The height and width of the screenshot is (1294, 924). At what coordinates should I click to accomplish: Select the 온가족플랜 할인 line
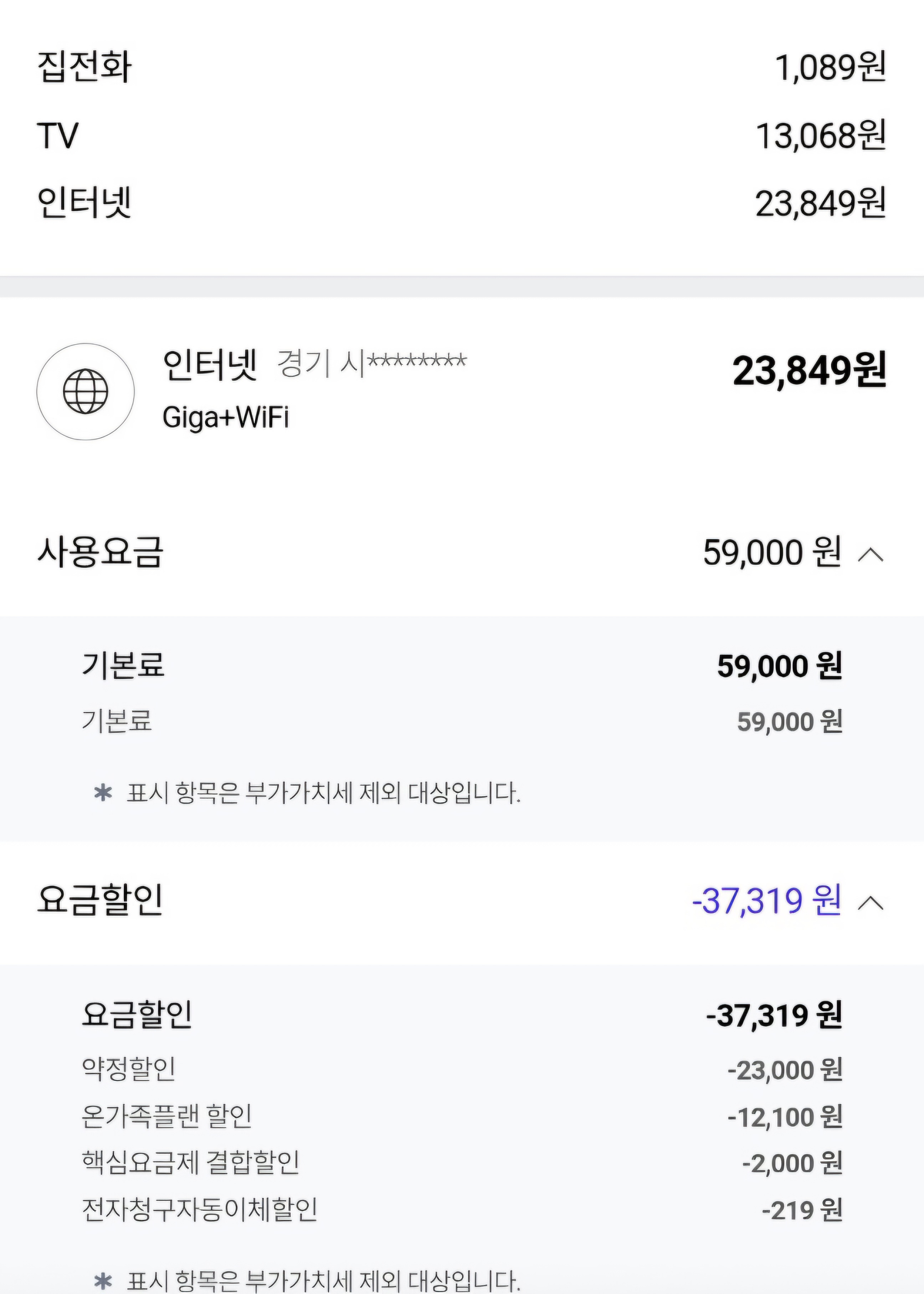(461, 1116)
